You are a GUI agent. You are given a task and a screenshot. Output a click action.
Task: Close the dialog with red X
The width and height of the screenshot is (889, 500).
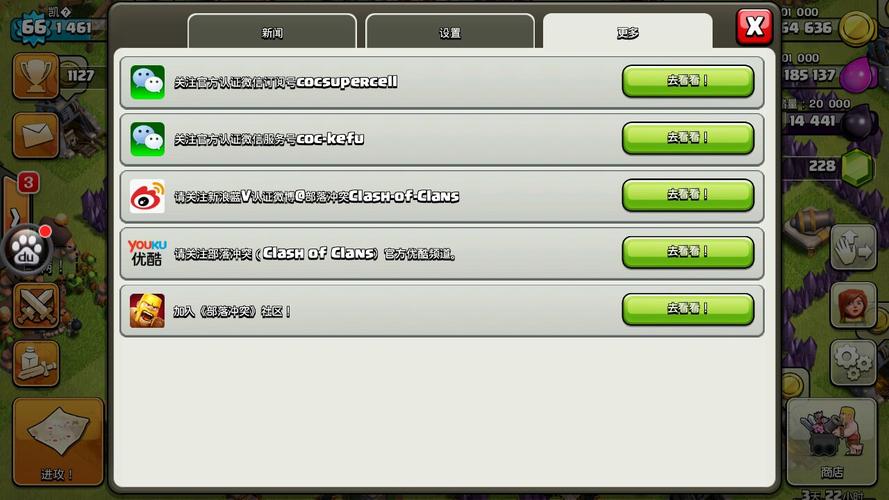point(754,27)
